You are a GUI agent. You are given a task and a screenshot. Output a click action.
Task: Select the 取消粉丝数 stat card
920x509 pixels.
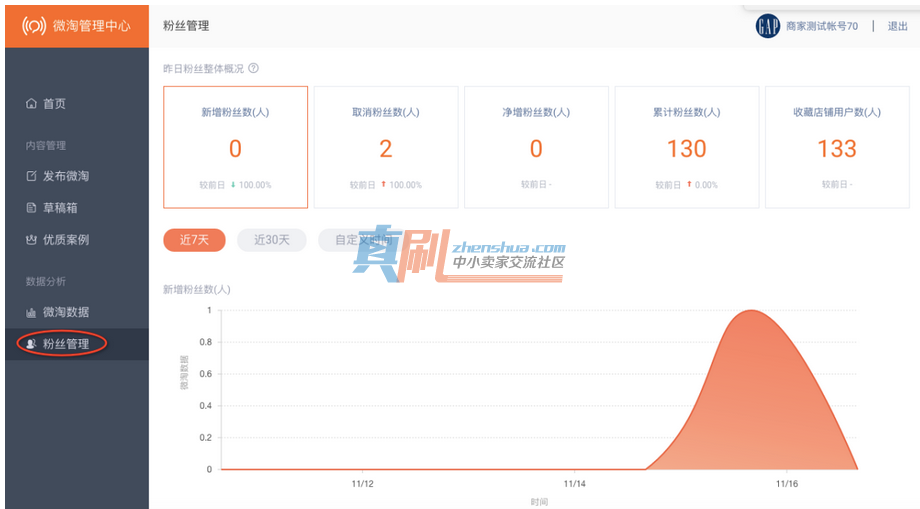pyautogui.click(x=386, y=147)
